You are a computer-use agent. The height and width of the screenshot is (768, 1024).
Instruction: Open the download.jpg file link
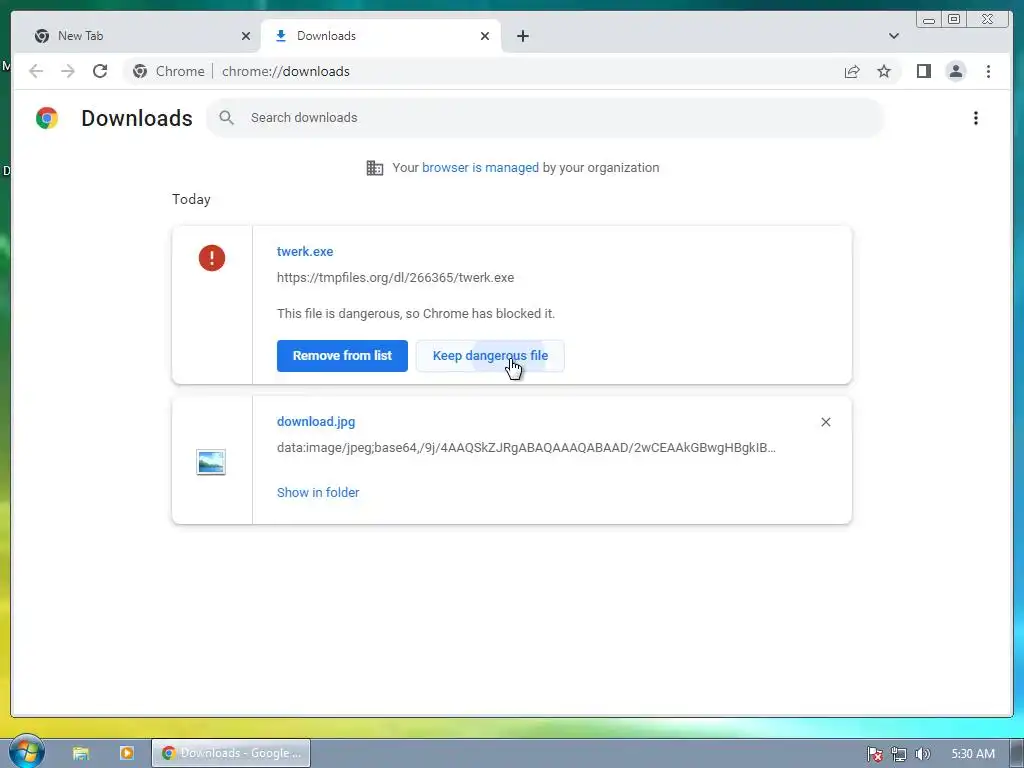pyautogui.click(x=316, y=422)
